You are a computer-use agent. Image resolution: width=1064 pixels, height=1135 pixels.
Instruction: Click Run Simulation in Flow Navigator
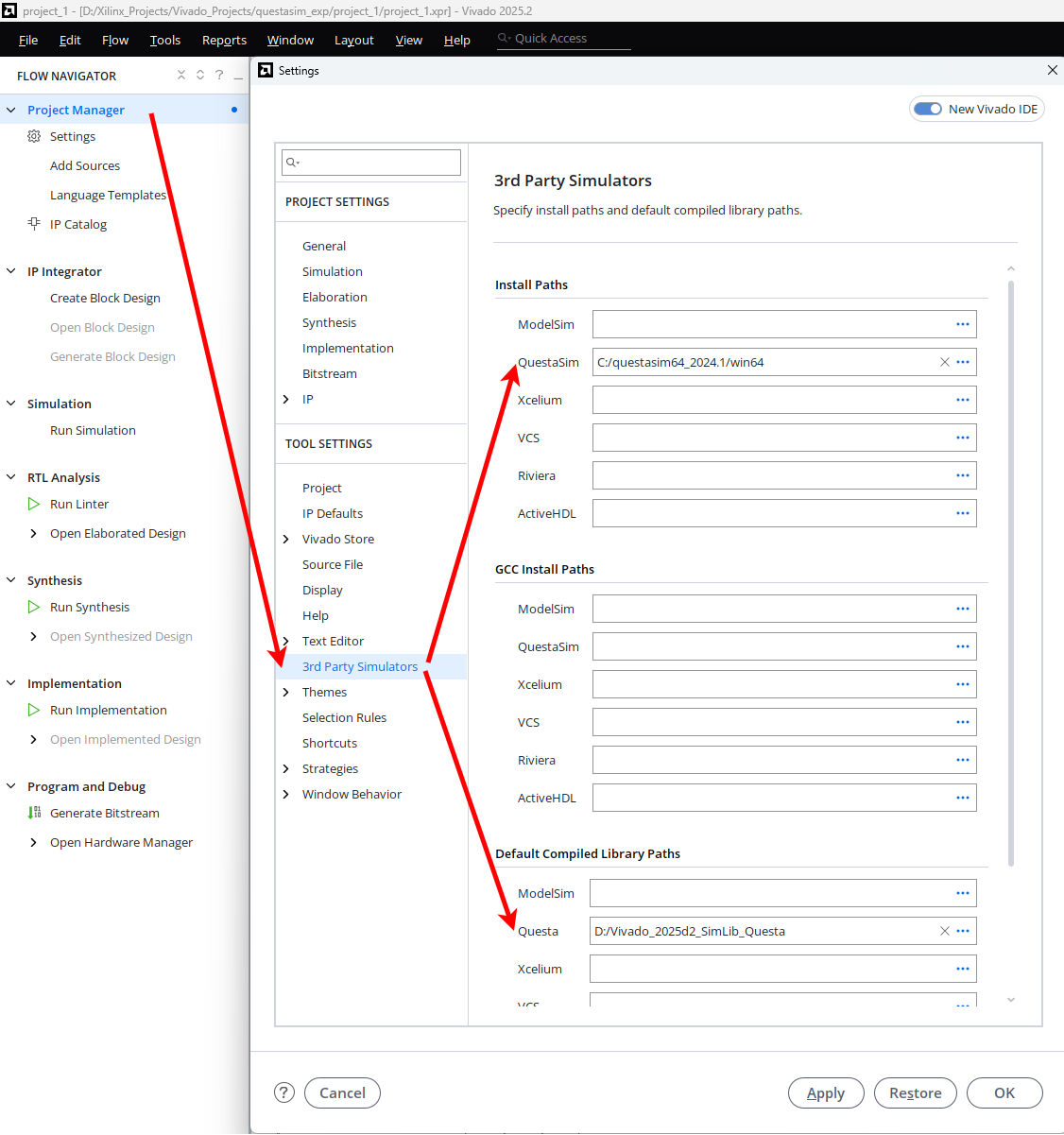(93, 430)
